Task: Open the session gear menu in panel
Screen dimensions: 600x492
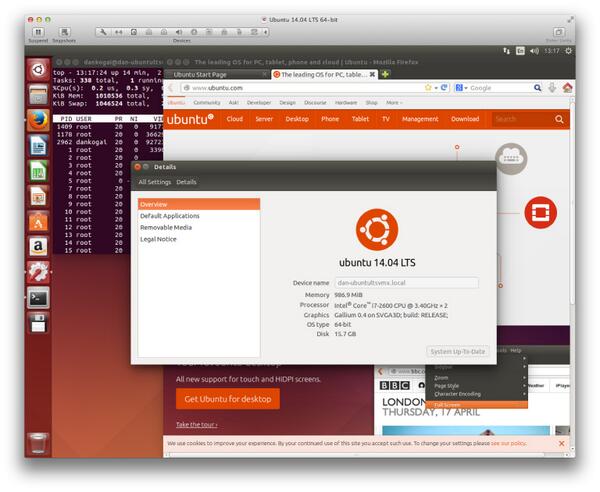Action: 569,51
